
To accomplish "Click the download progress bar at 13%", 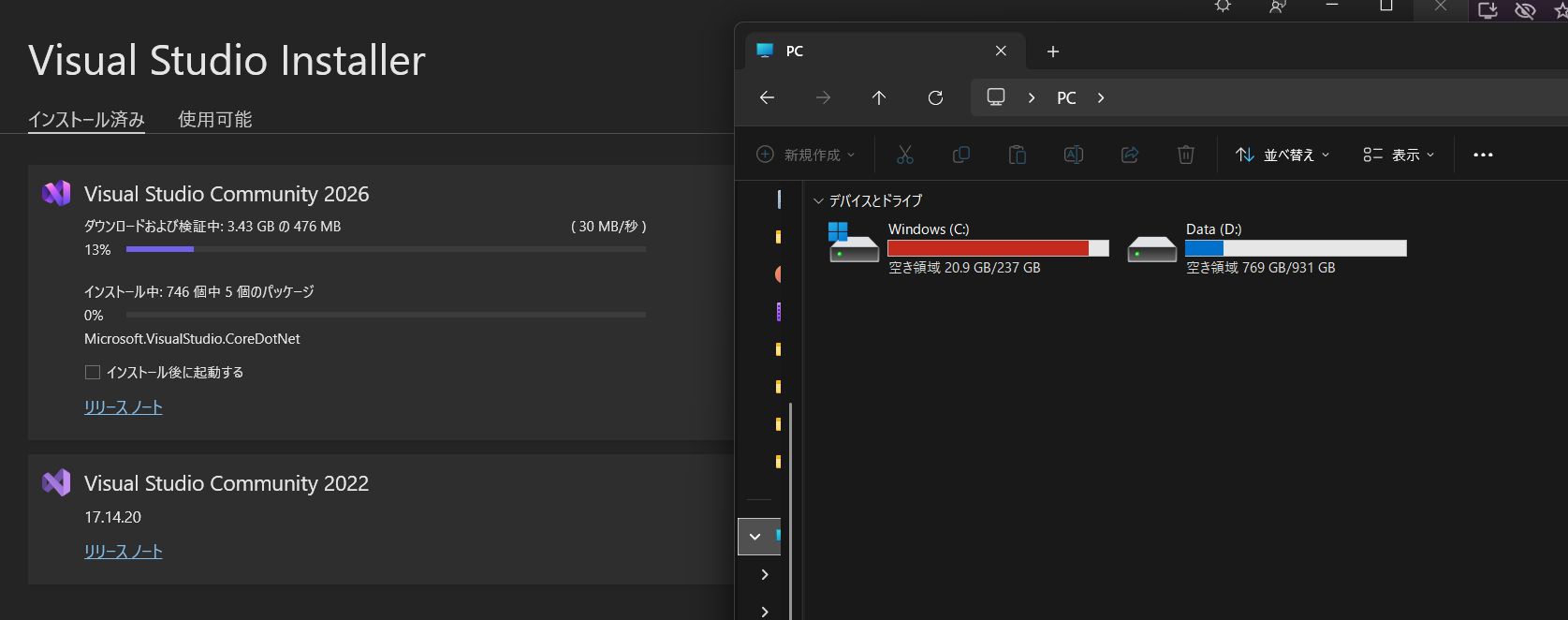I will pos(386,249).
